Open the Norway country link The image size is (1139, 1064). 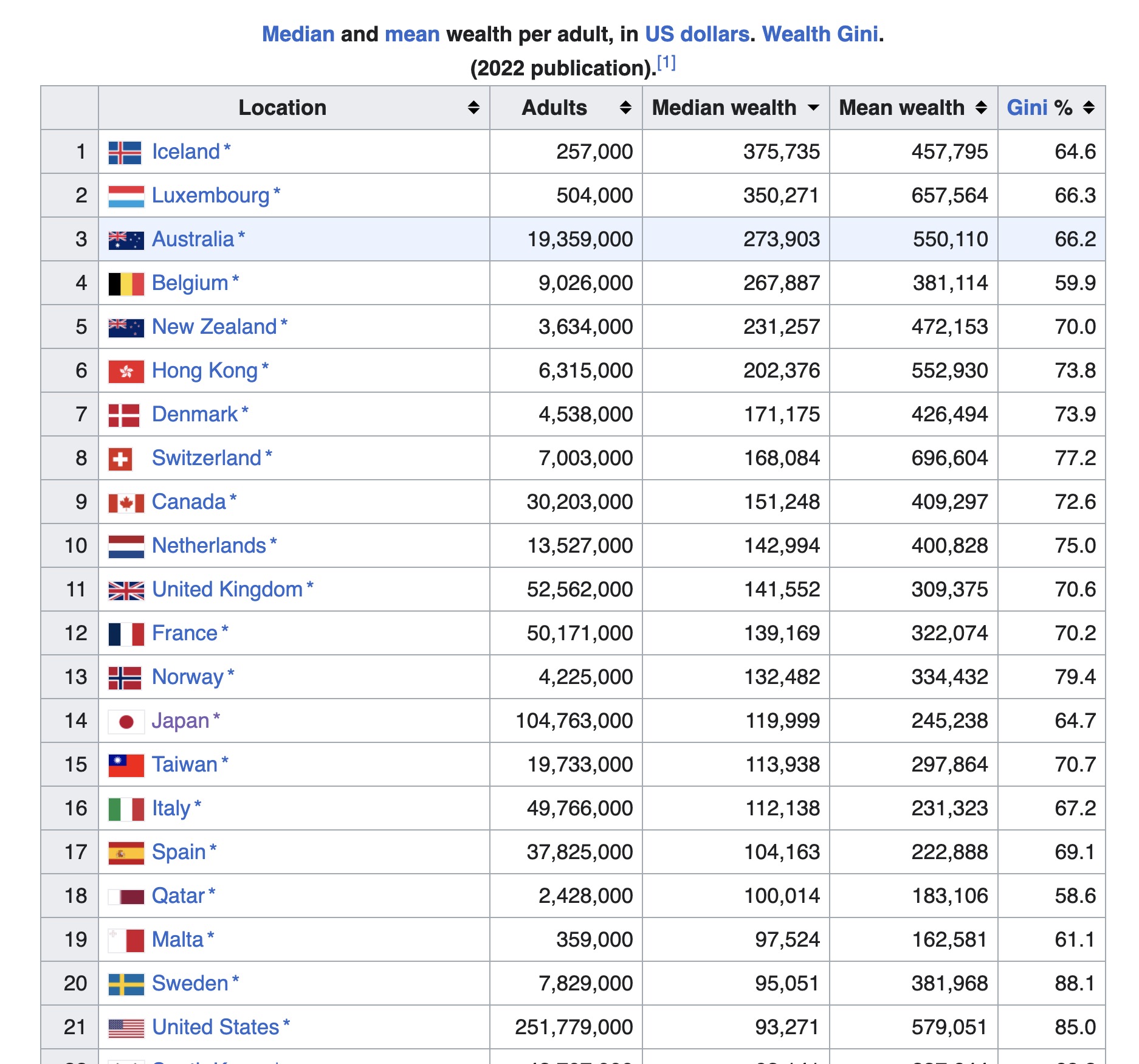[187, 677]
